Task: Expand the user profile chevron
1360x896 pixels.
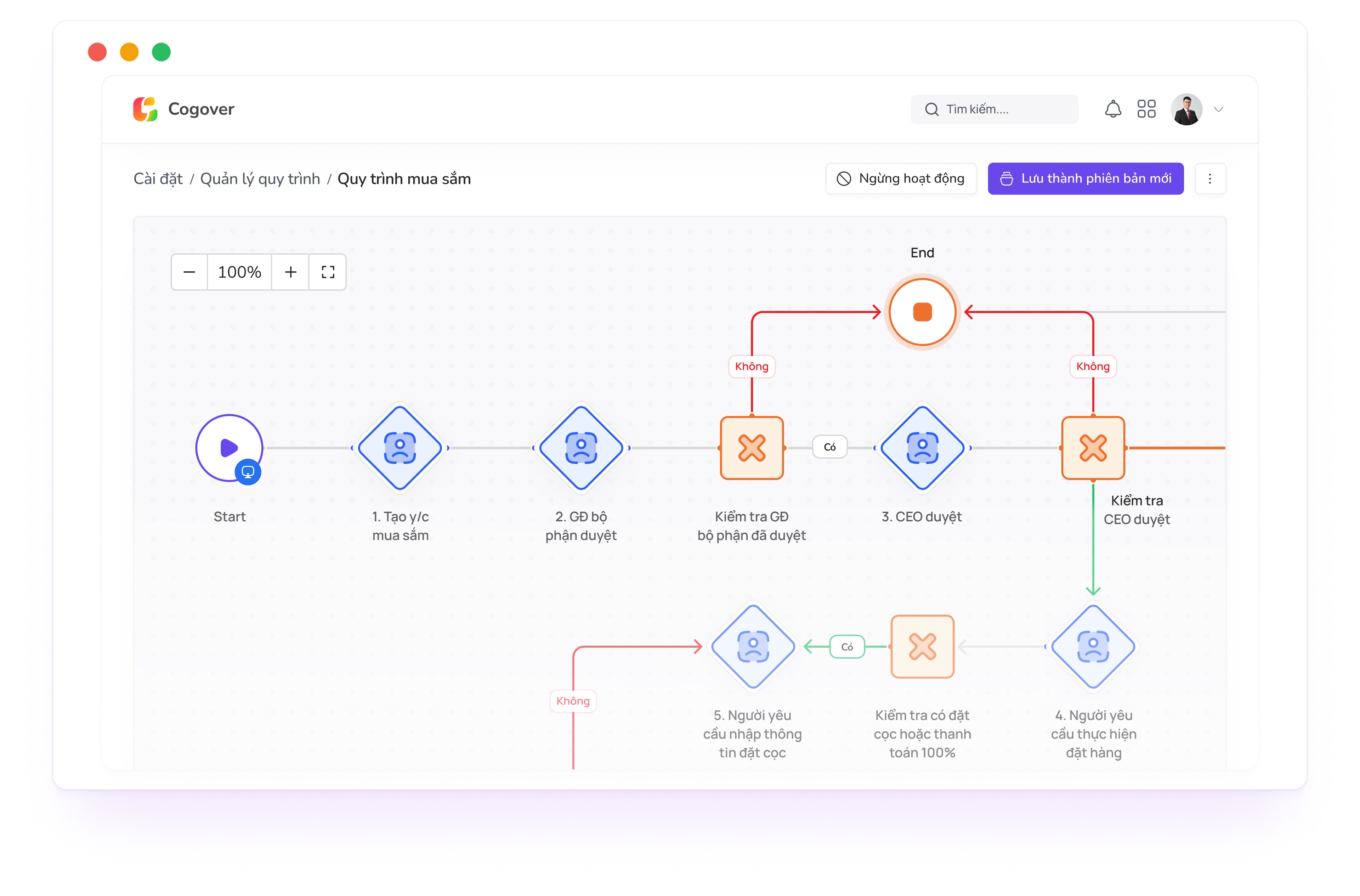Action: pos(1218,109)
